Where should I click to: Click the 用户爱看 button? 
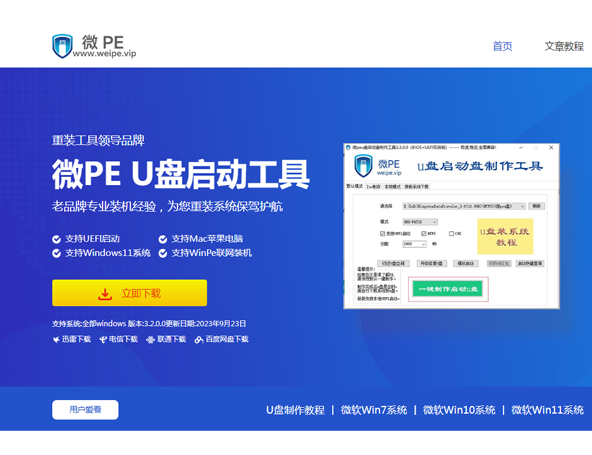(85, 410)
